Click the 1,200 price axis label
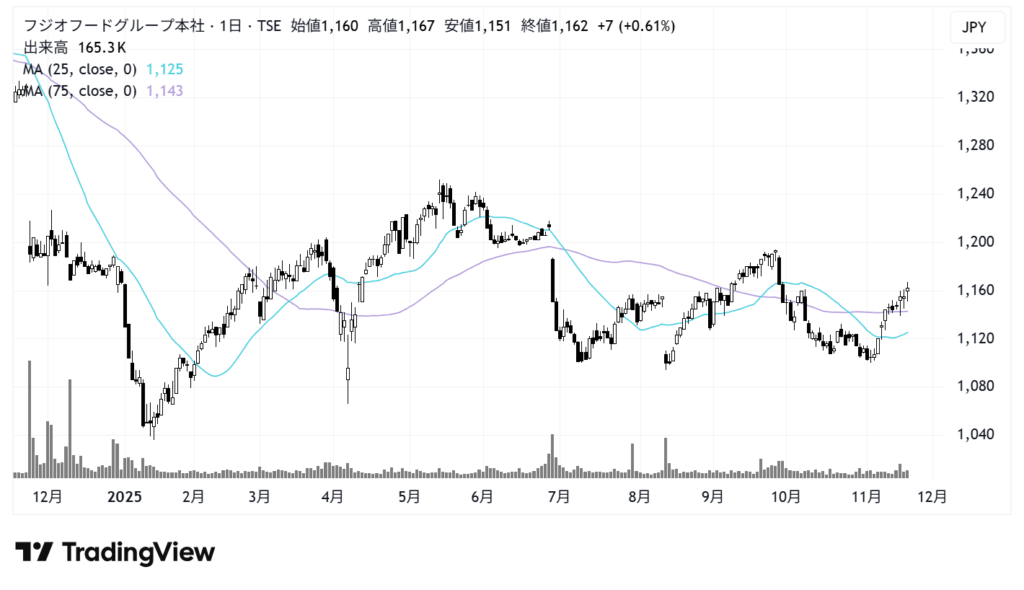 [x=971, y=242]
